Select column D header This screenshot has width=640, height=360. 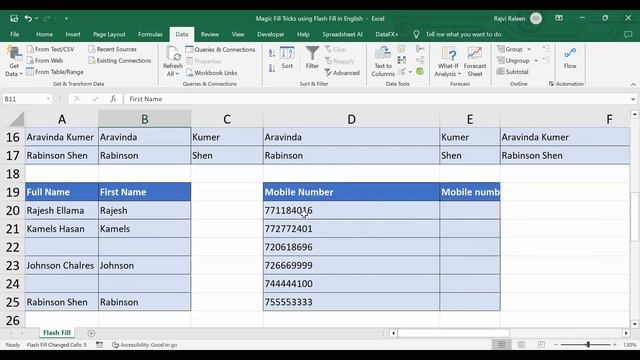(x=351, y=119)
